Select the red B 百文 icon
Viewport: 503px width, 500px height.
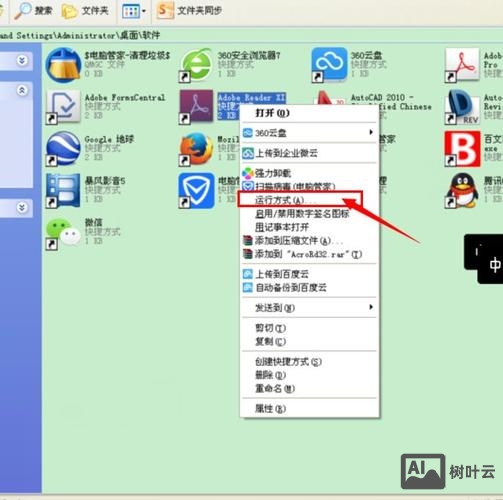[463, 149]
